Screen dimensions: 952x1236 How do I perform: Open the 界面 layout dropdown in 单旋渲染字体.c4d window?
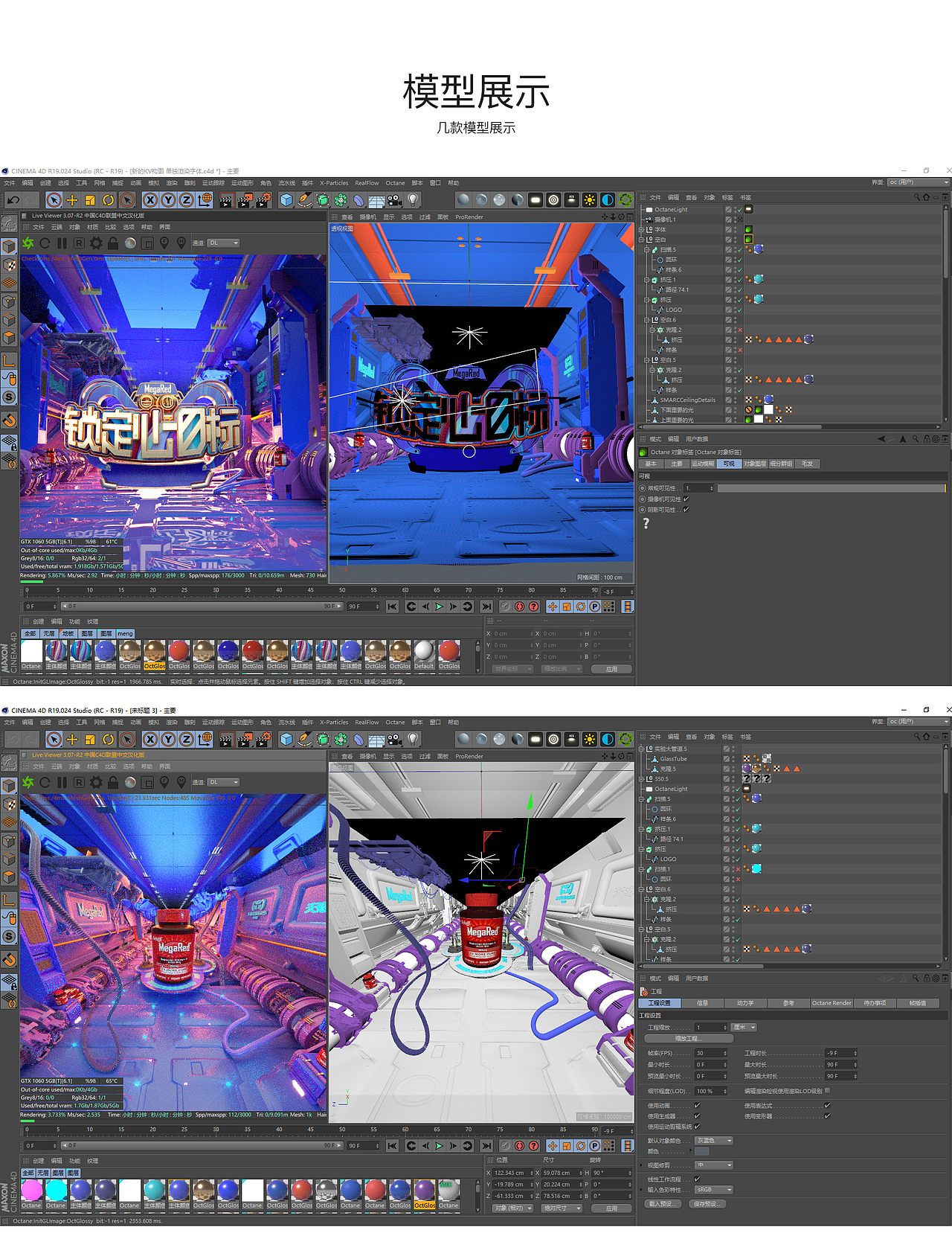(x=918, y=182)
